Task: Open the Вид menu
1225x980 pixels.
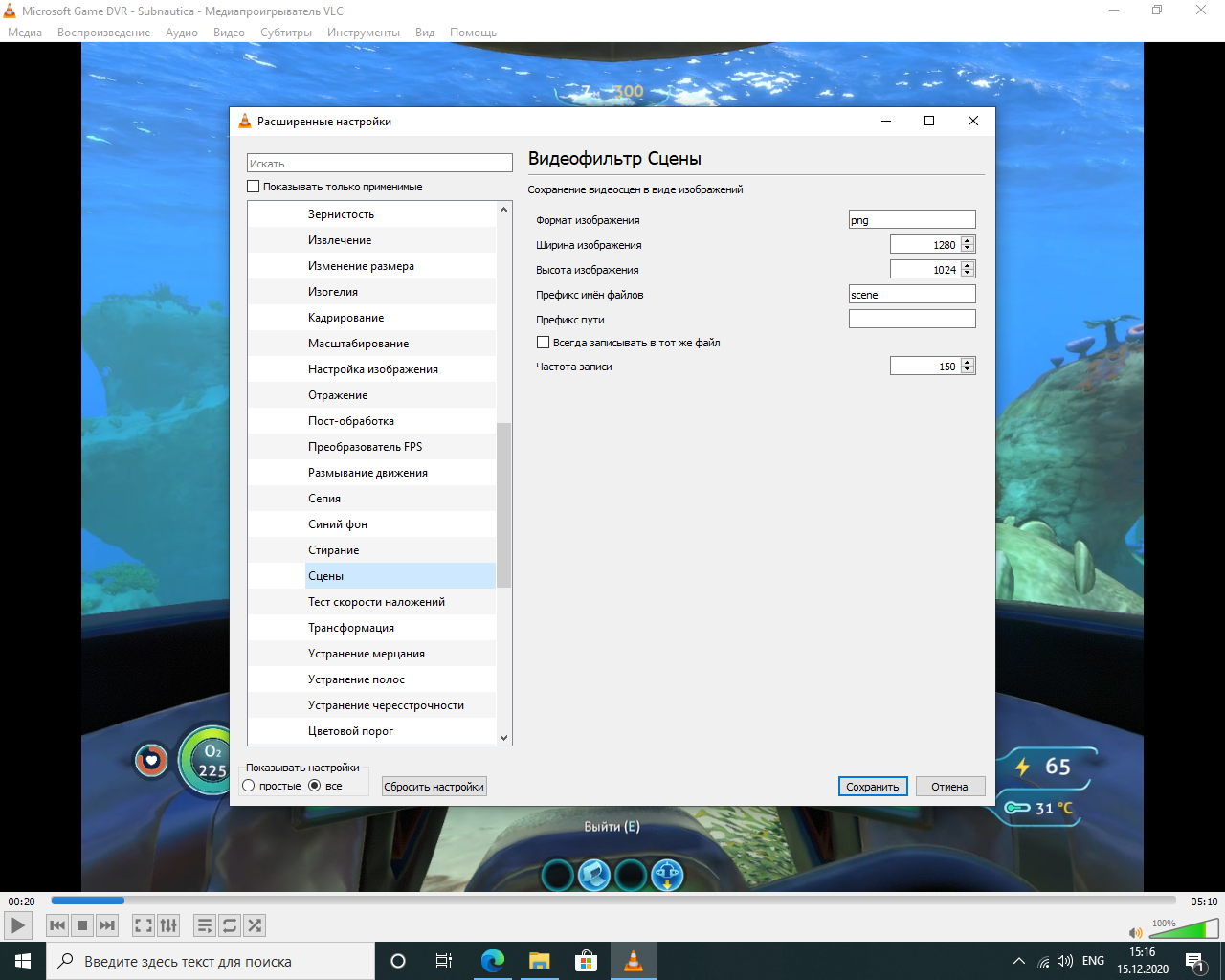Action: [x=425, y=33]
